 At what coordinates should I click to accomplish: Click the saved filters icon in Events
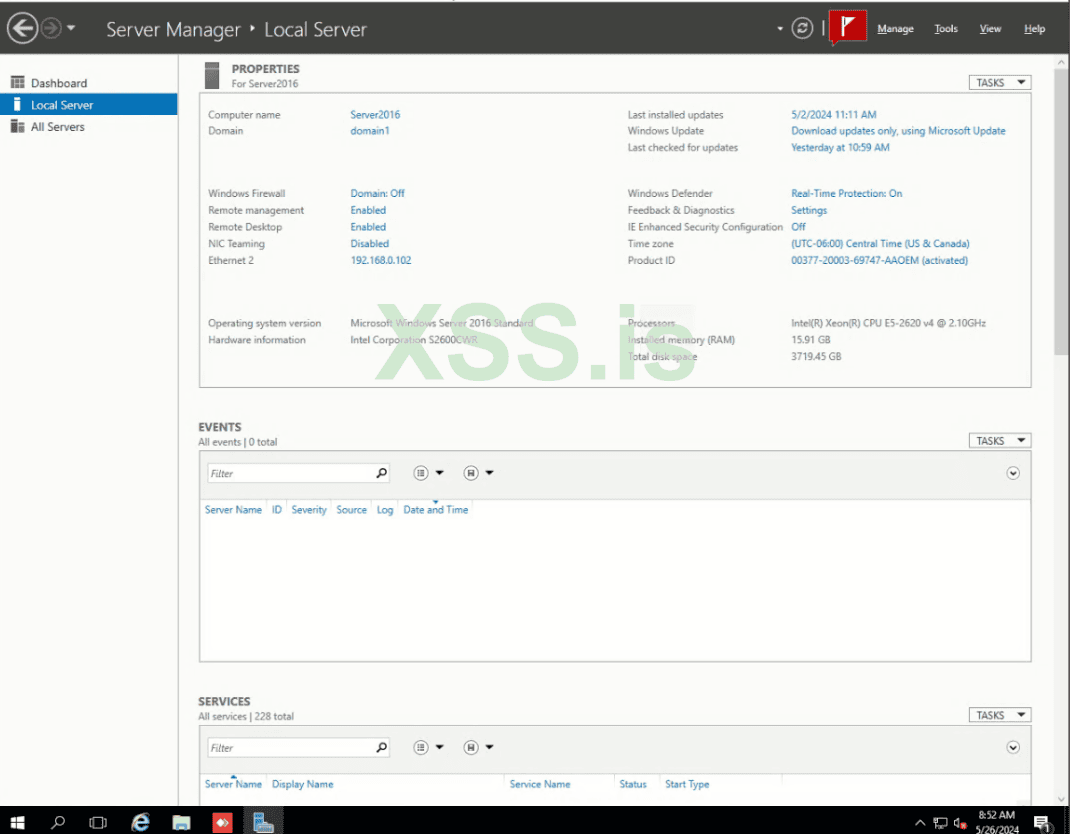[x=468, y=472]
